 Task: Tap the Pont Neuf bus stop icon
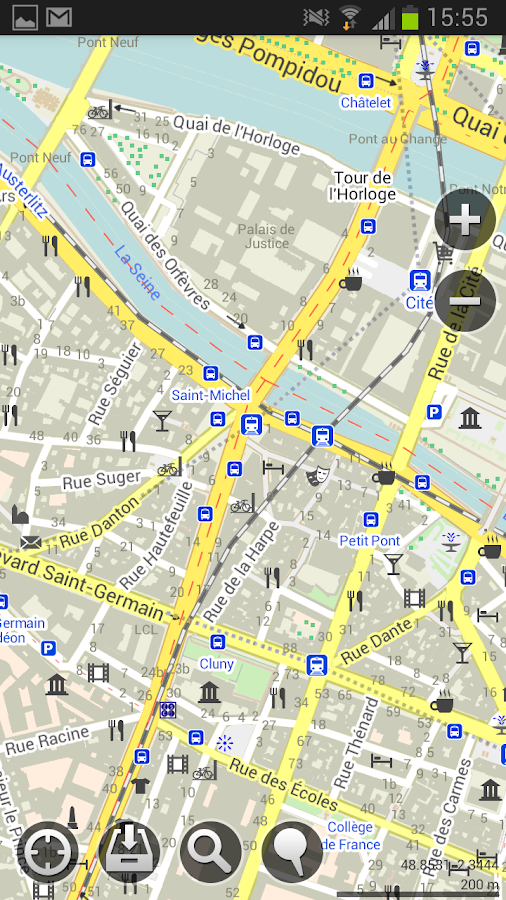click(x=88, y=159)
